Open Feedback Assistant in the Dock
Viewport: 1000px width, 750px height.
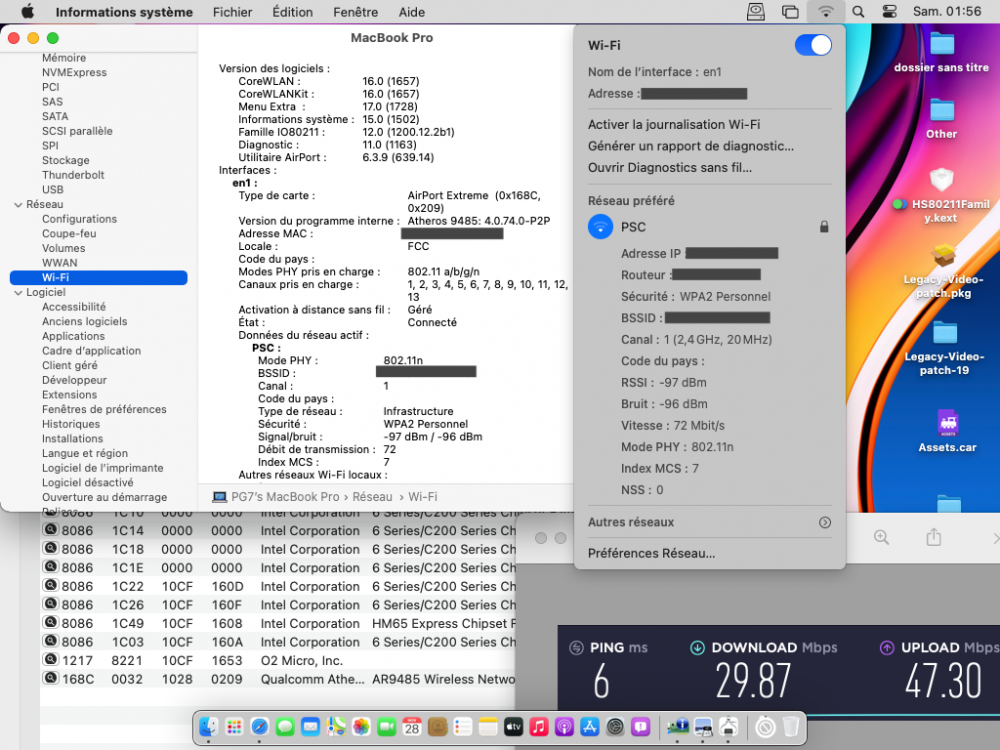click(x=640, y=726)
